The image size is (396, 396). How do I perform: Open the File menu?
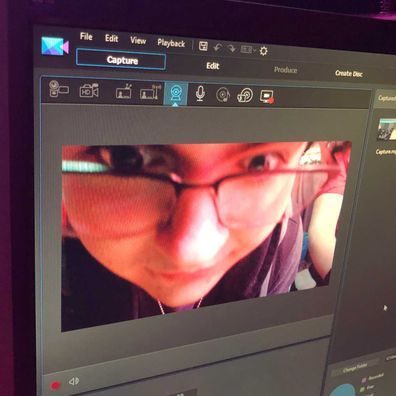coord(86,37)
